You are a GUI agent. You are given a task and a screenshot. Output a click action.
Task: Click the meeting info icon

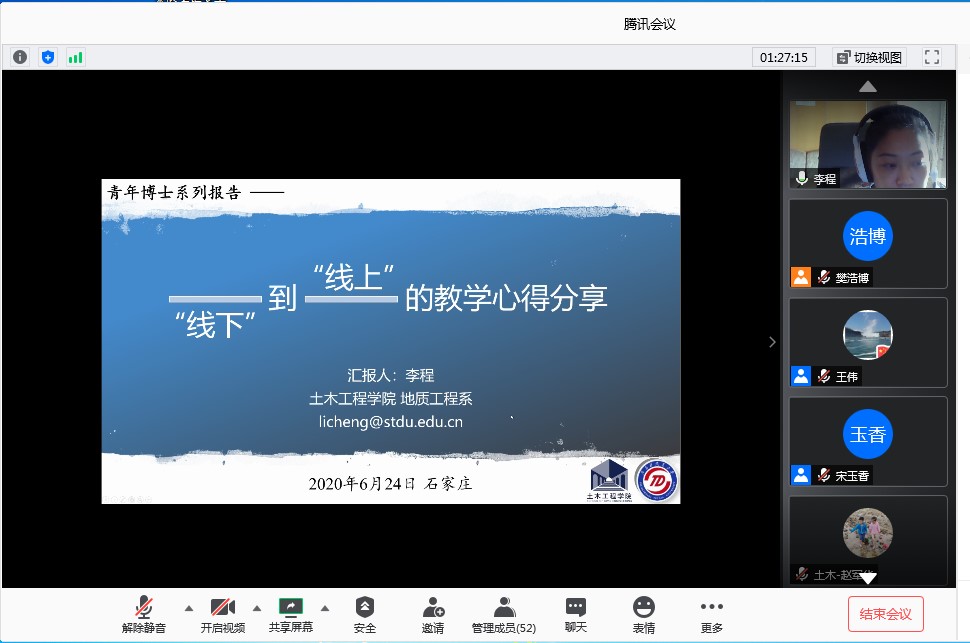click(20, 57)
